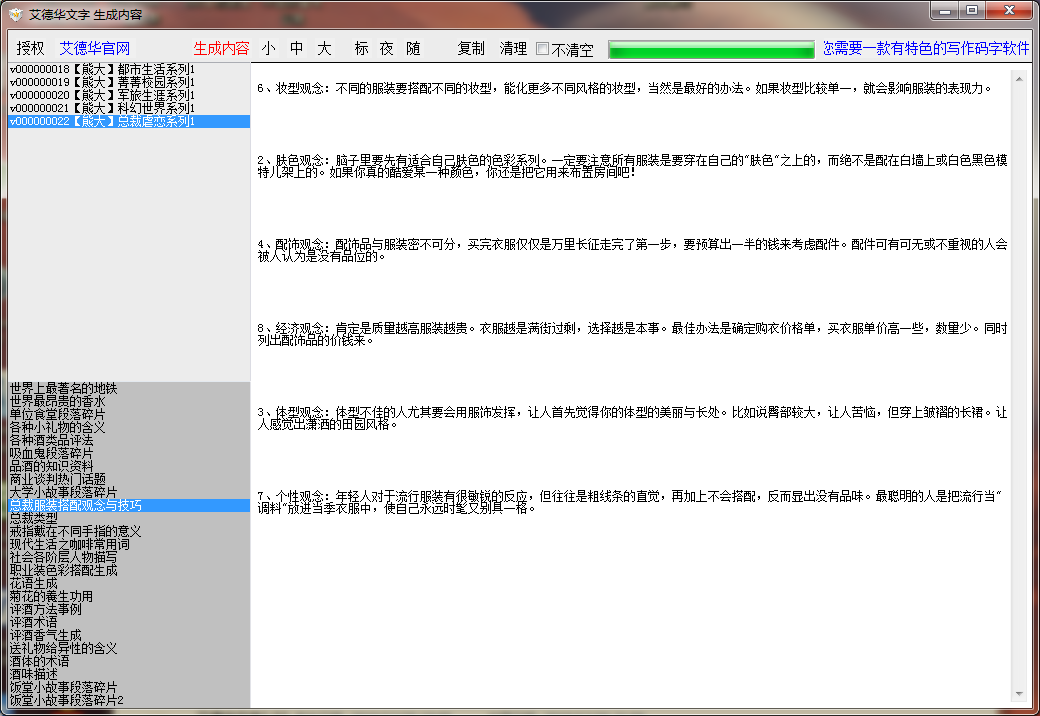This screenshot has height=716, width=1040.
Task: Select v000000019 菁菁校园系列1 entry
Action: 129,82
